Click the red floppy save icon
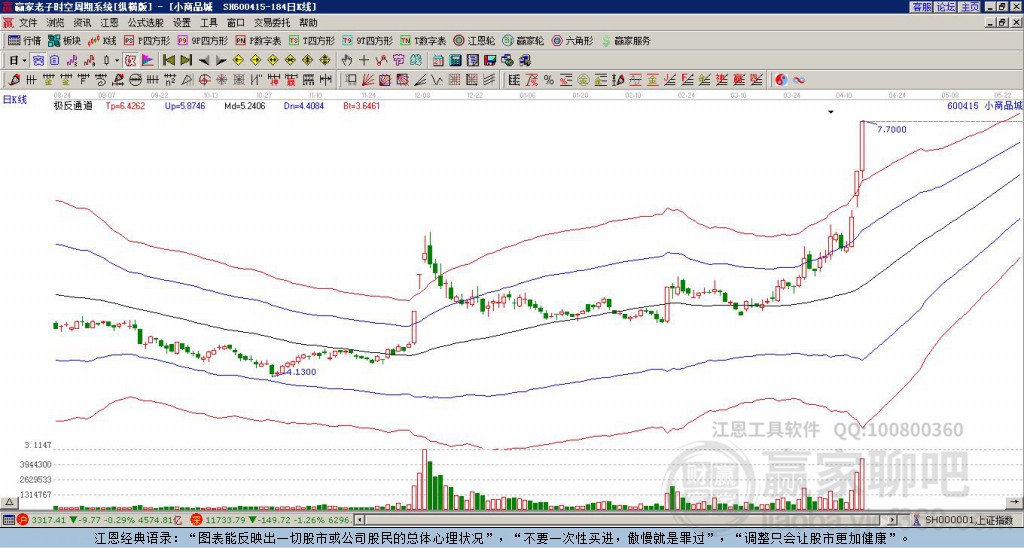The width and height of the screenshot is (1024, 548). tap(490, 61)
